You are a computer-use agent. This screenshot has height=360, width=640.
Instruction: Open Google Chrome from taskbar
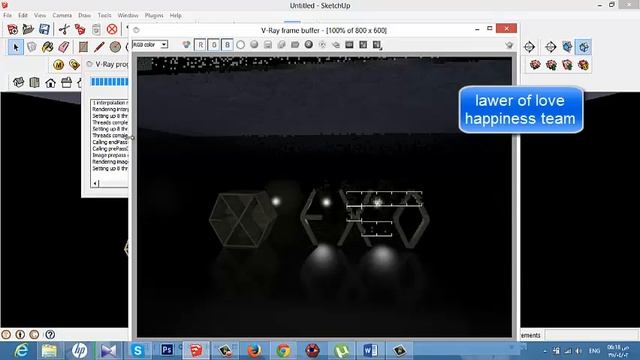click(283, 350)
